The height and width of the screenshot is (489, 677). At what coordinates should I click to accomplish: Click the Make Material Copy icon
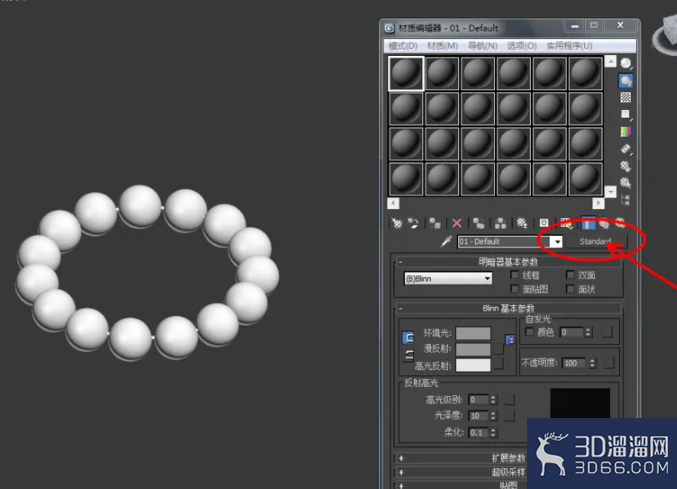pyautogui.click(x=478, y=223)
